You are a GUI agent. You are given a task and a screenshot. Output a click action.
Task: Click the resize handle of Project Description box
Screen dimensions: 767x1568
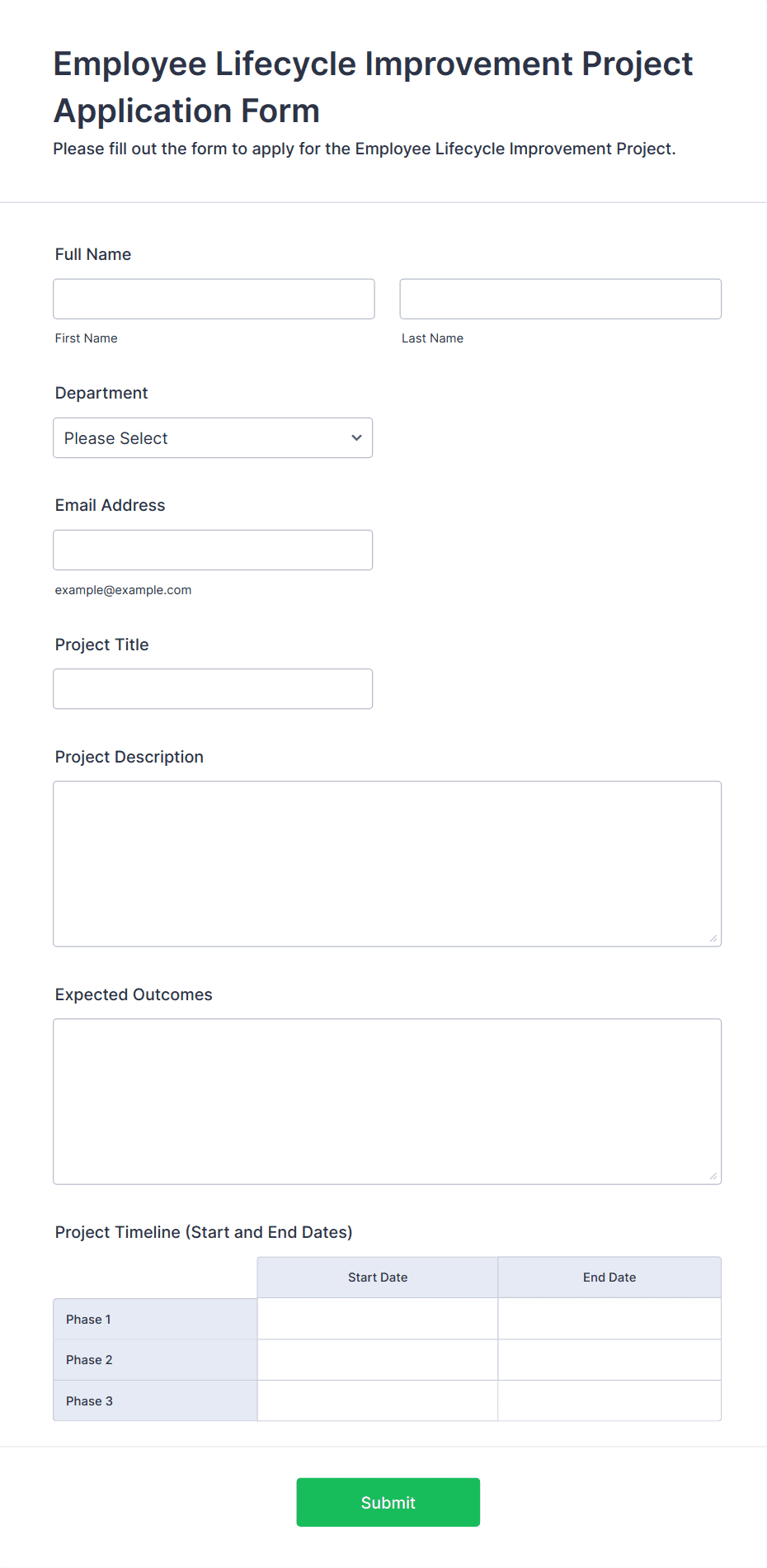pyautogui.click(x=713, y=937)
